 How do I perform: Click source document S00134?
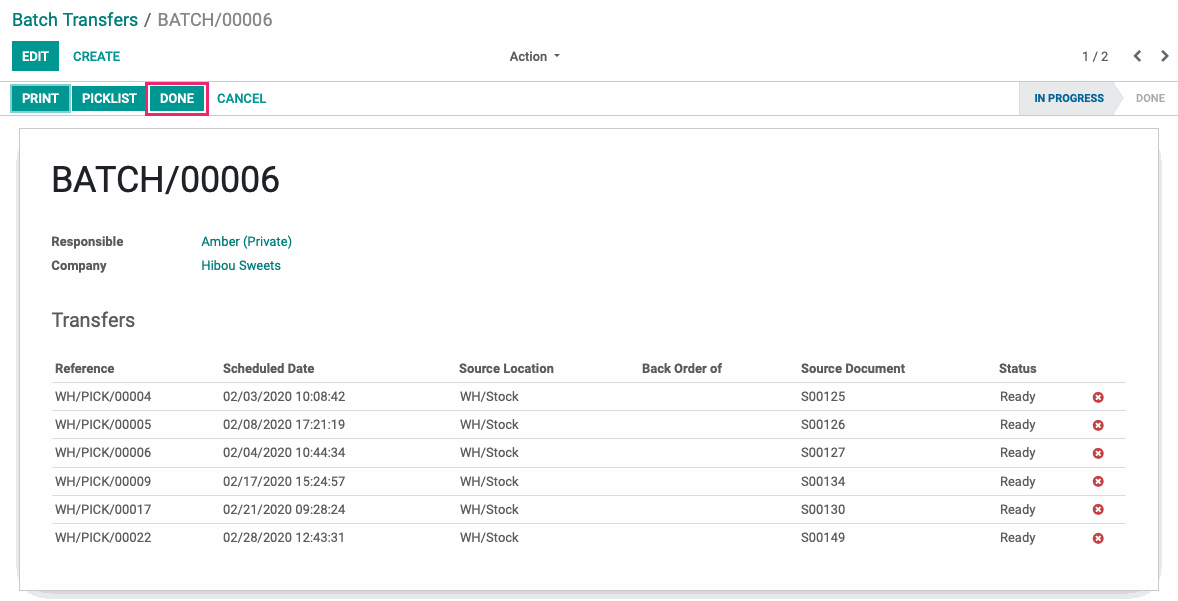point(823,482)
